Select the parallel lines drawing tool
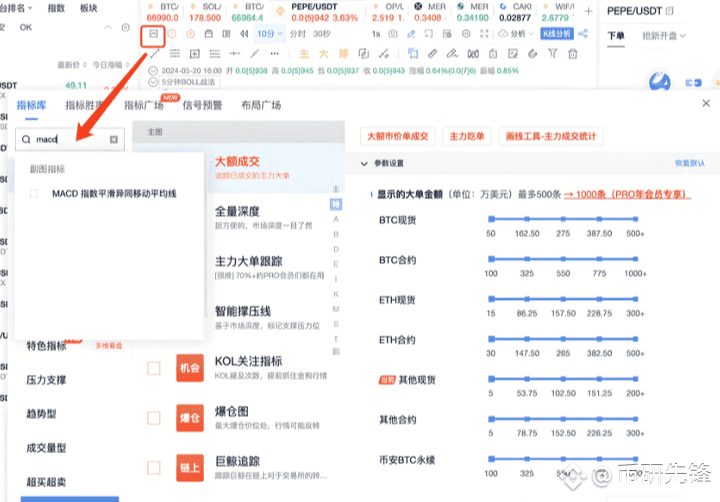720x502 pixels. [174, 54]
